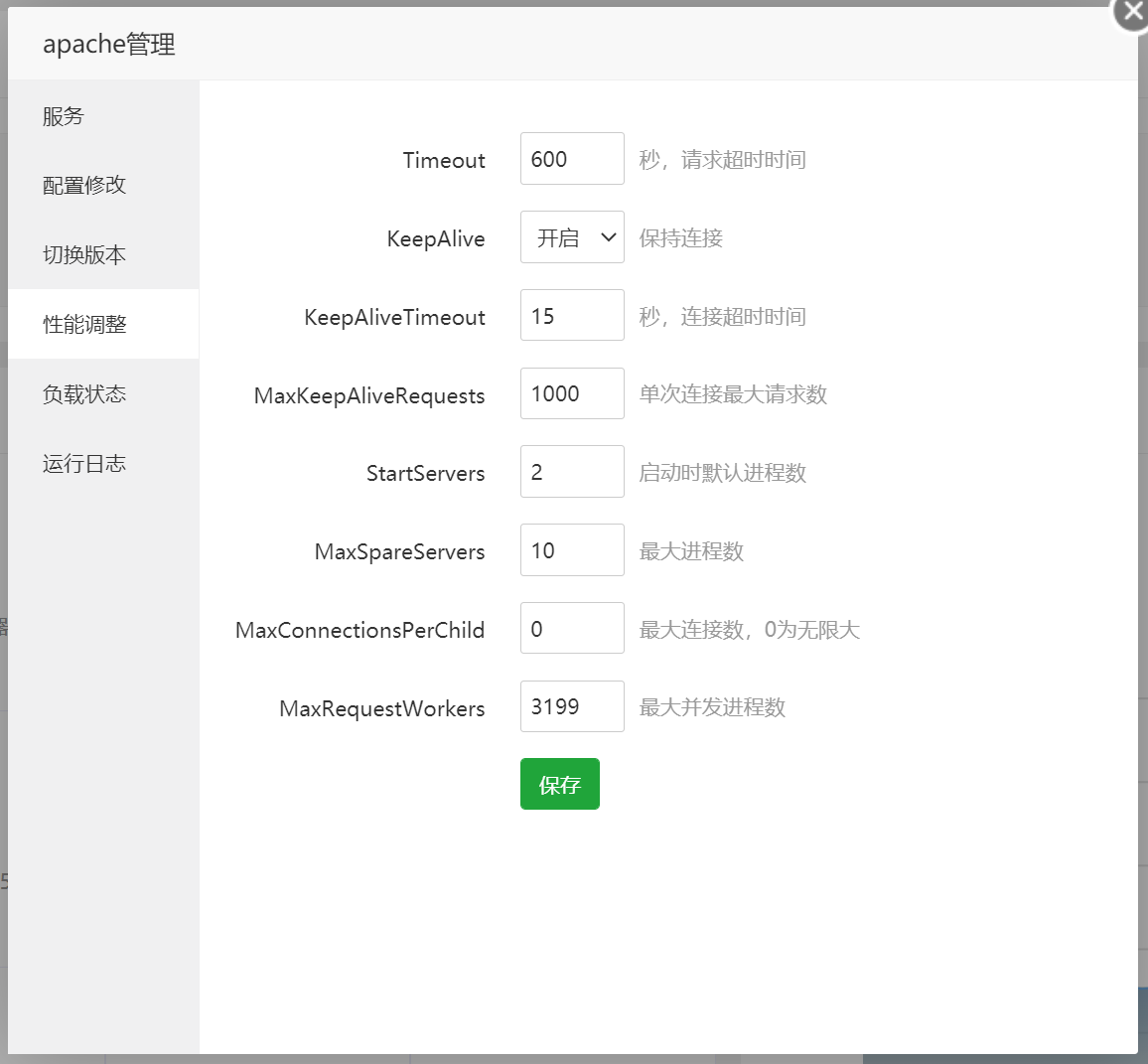The height and width of the screenshot is (1064, 1148).
Task: Click the Timeout input field
Action: pos(572,159)
